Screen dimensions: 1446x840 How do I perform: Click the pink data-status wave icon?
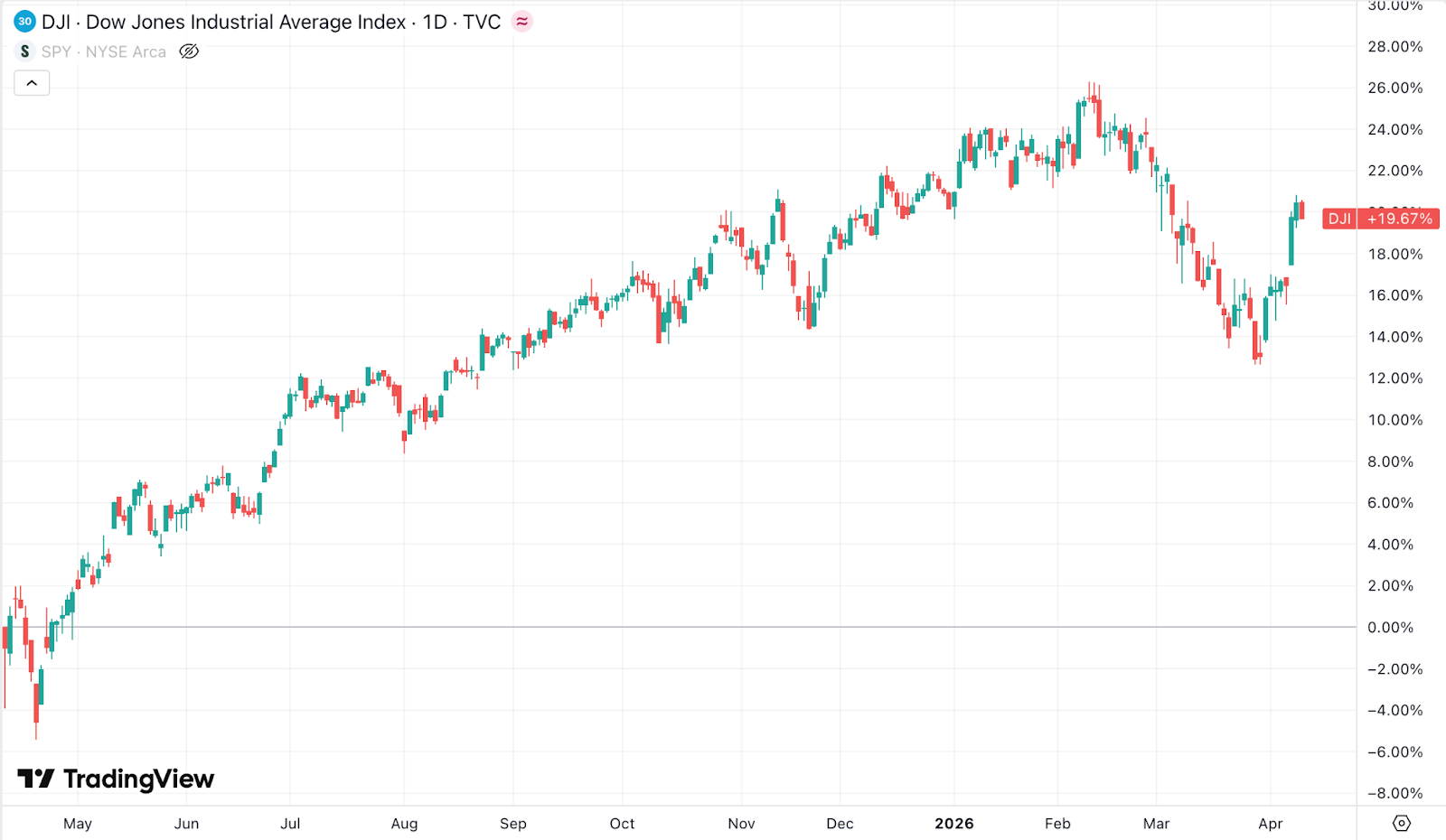[522, 22]
